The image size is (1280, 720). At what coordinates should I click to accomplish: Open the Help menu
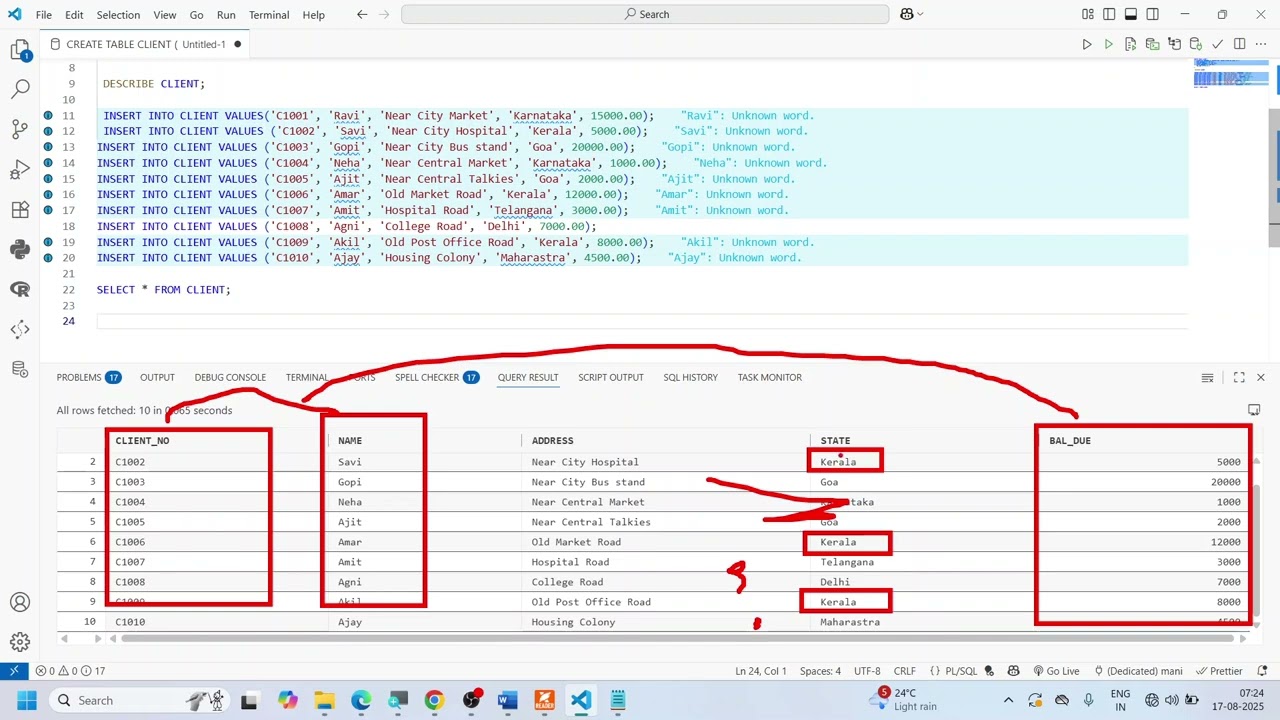(314, 15)
